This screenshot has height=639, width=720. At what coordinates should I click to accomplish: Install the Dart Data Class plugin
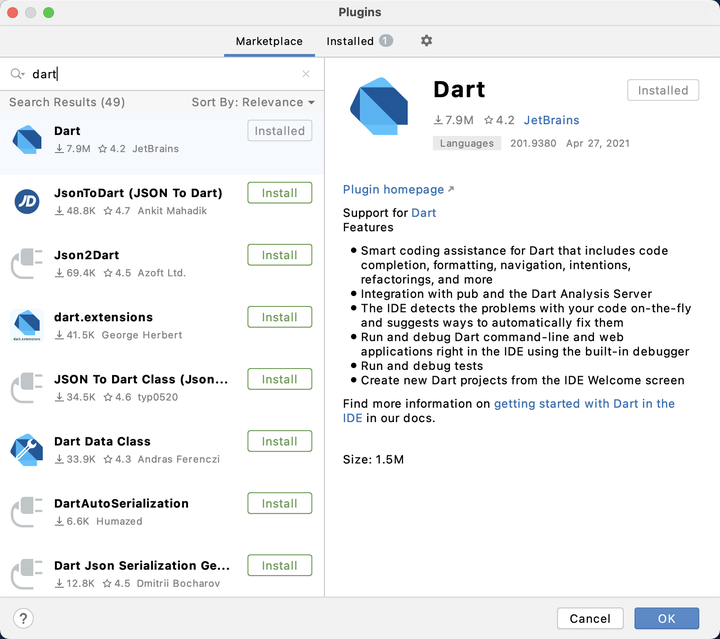click(280, 441)
